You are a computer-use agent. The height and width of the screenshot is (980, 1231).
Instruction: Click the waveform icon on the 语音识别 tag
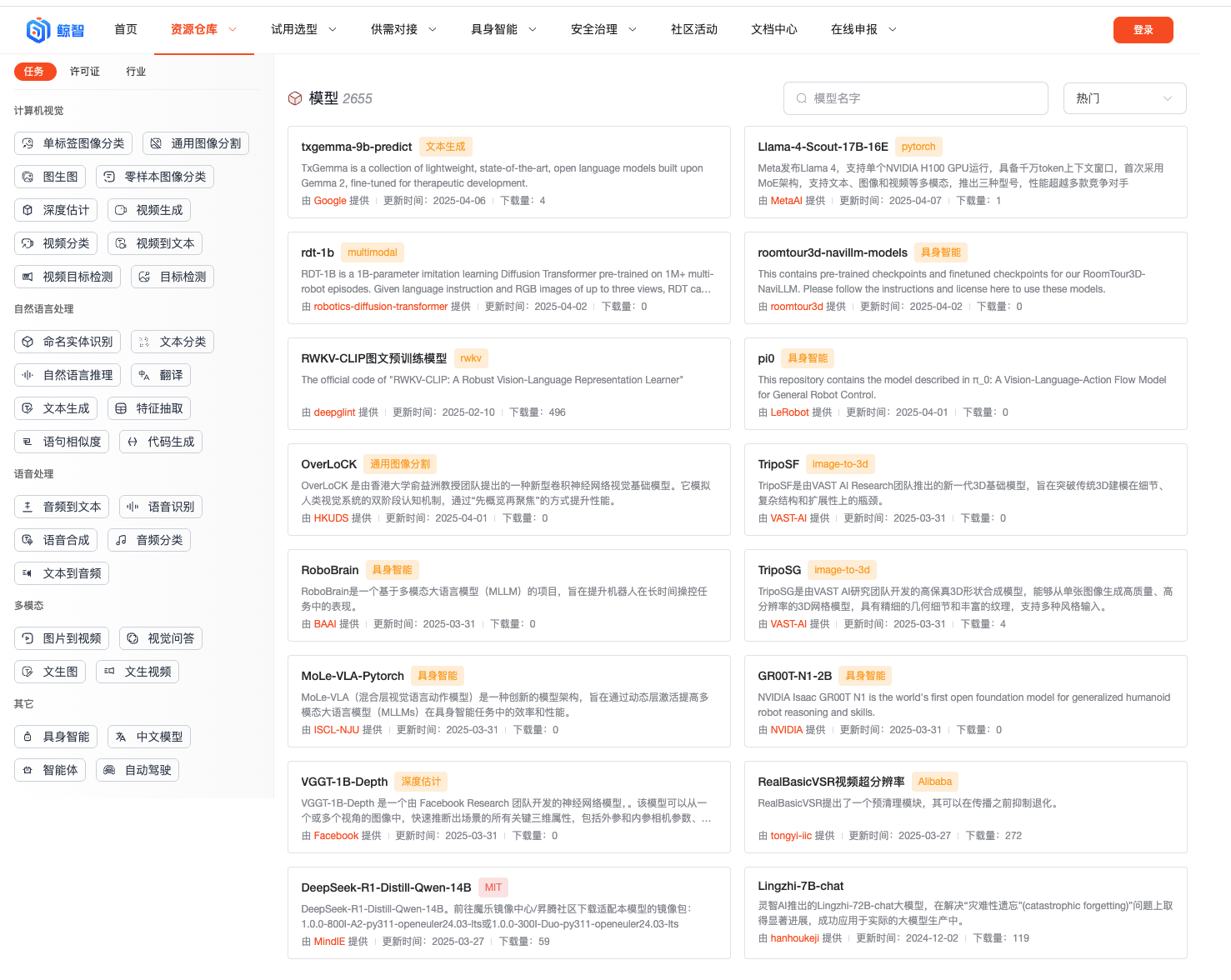133,507
